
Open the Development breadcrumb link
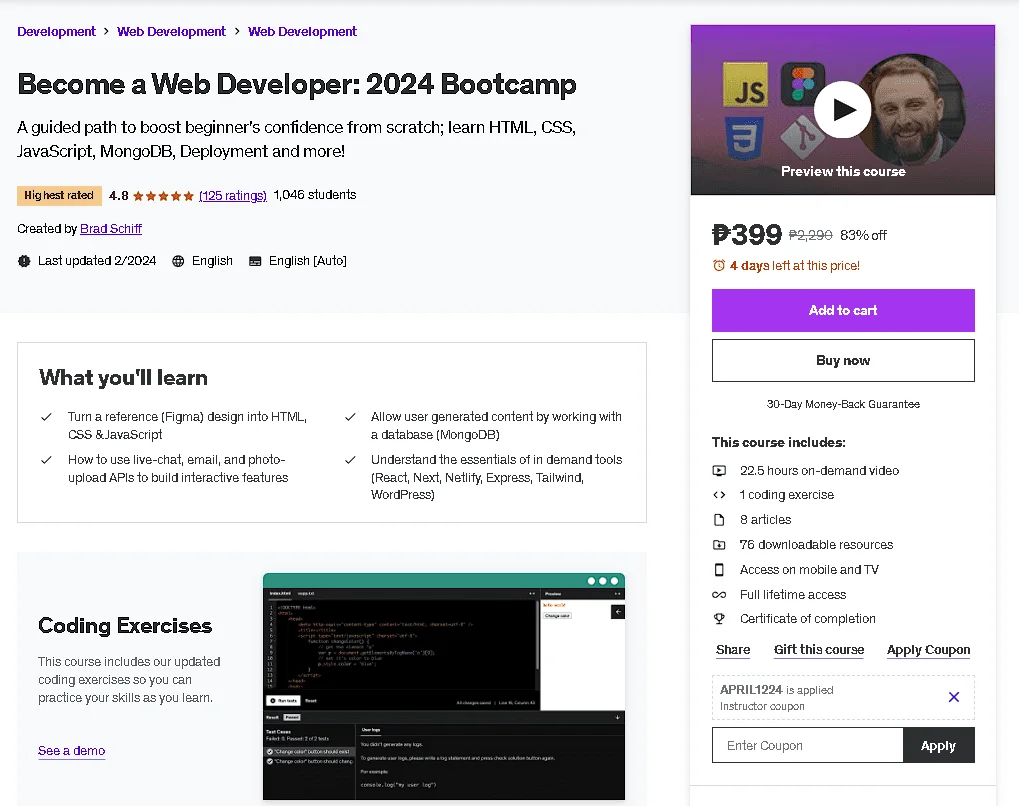tap(56, 31)
